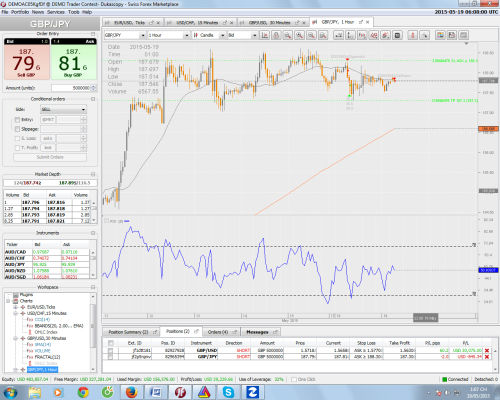Tick the Slippage checkbox
The width and height of the screenshot is (500, 400).
tap(17, 129)
